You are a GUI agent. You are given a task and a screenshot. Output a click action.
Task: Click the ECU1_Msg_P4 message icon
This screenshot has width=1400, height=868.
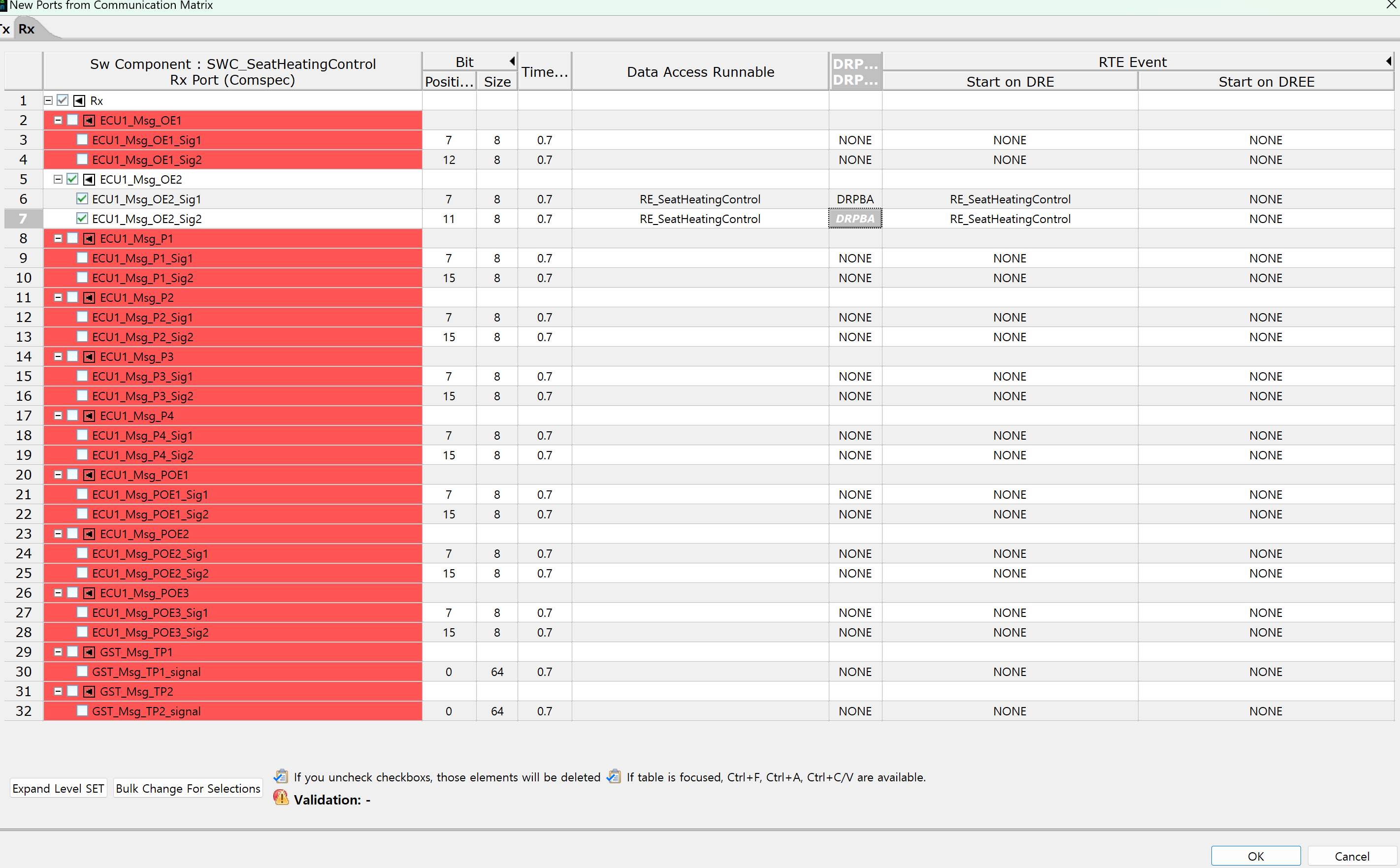coord(89,416)
